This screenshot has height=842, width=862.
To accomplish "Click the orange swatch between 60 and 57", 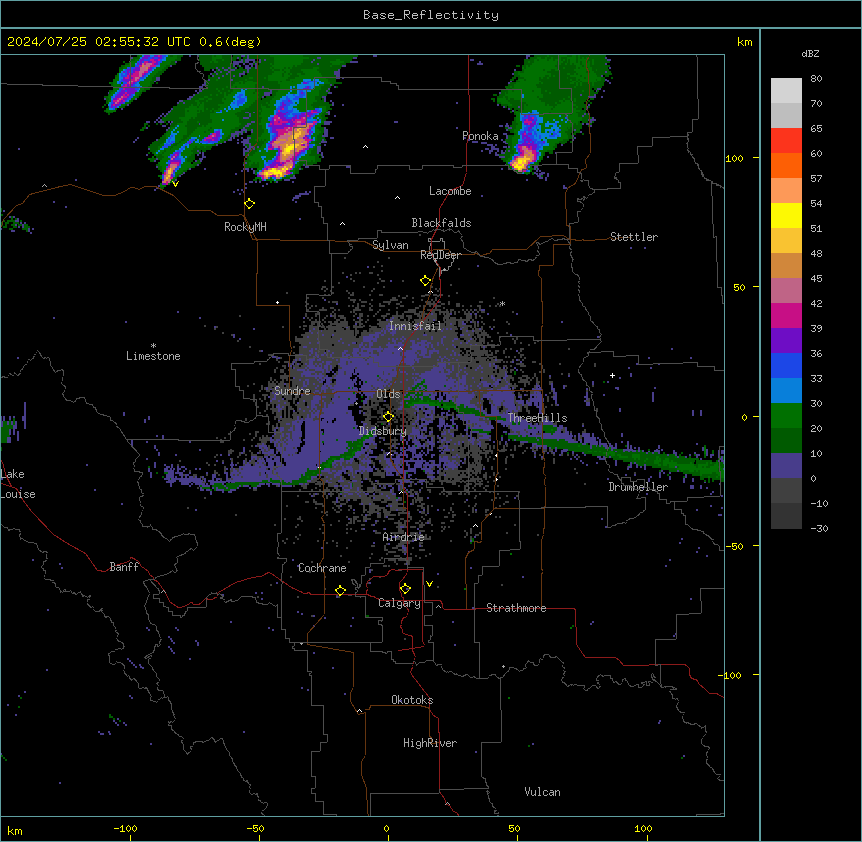I will pos(786,165).
